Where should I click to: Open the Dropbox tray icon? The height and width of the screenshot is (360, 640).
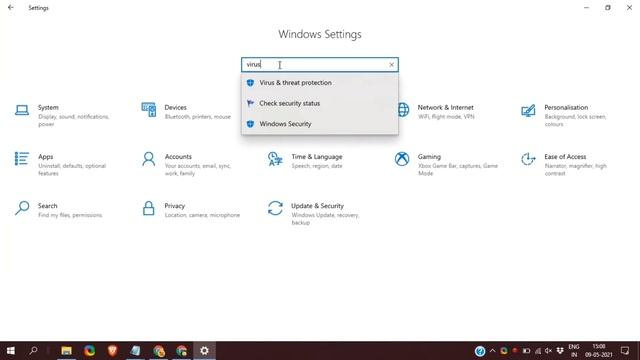coord(560,351)
